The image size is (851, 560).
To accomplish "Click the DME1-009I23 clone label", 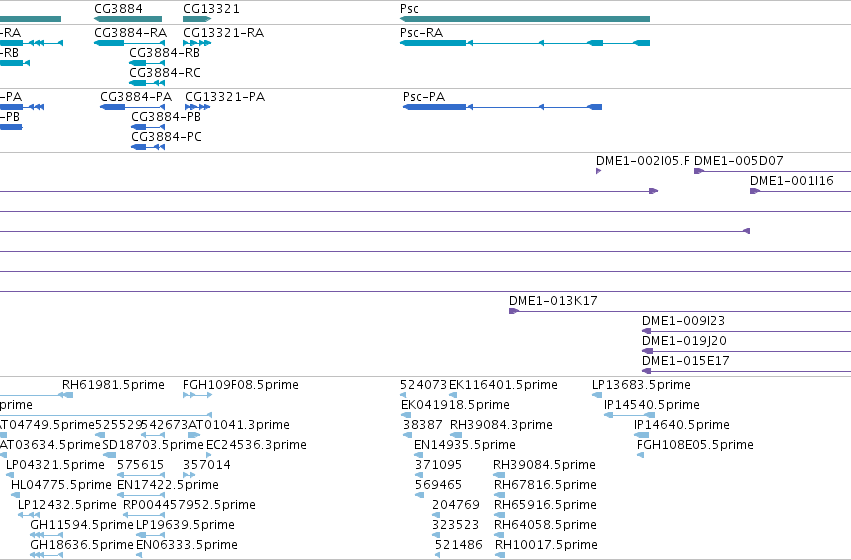I will tap(683, 321).
